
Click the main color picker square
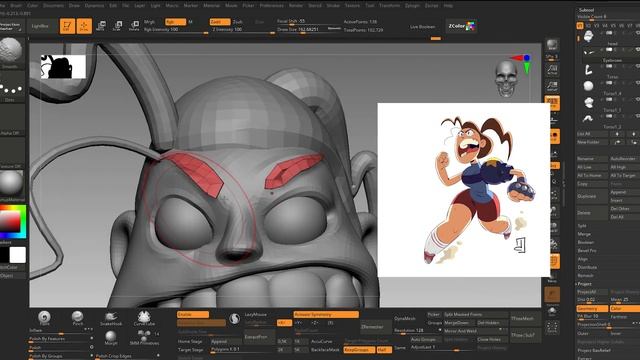point(10,222)
